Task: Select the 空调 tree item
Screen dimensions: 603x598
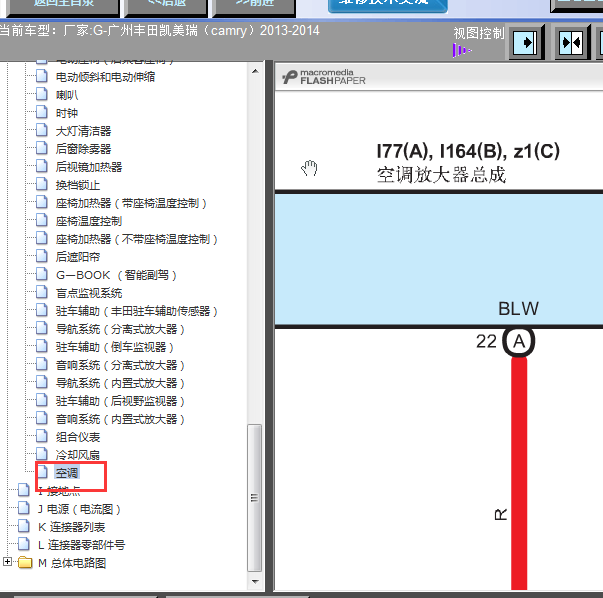Action: coord(67,473)
